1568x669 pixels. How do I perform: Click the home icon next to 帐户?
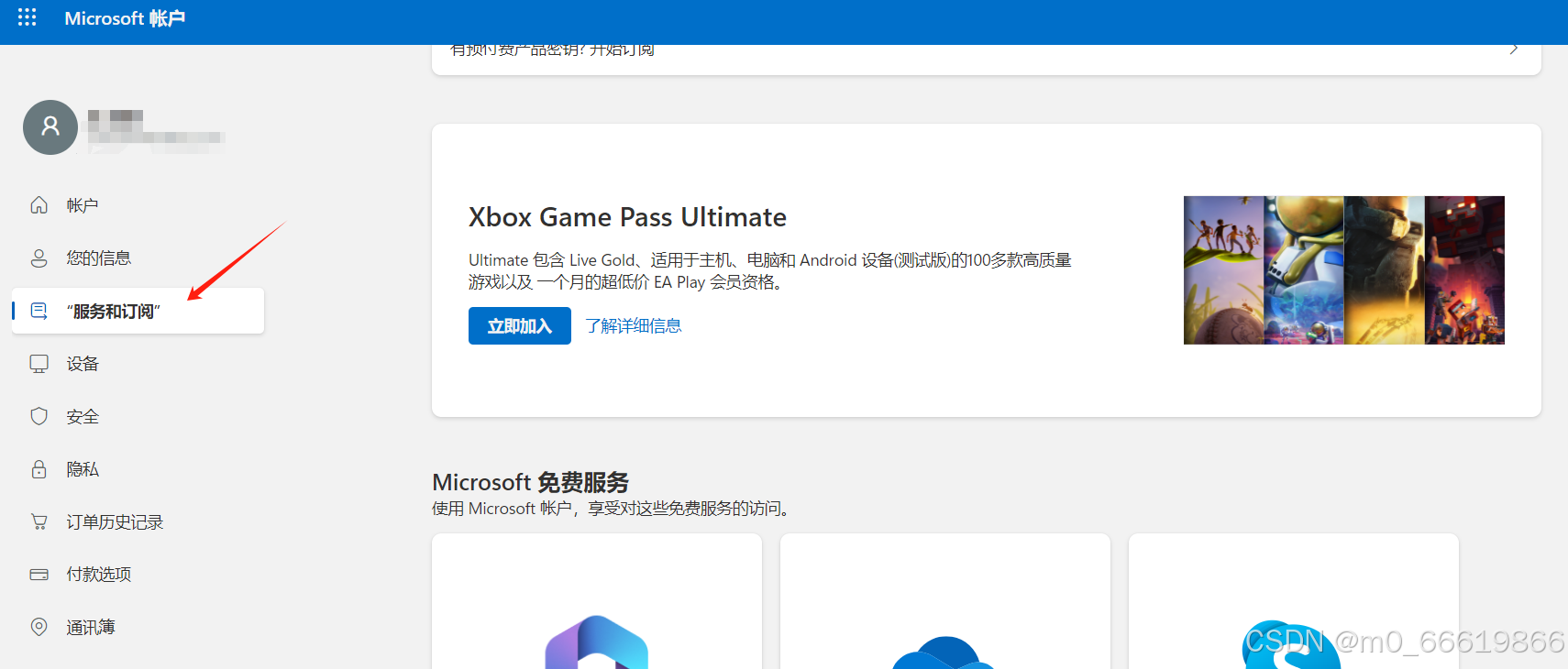tap(39, 205)
